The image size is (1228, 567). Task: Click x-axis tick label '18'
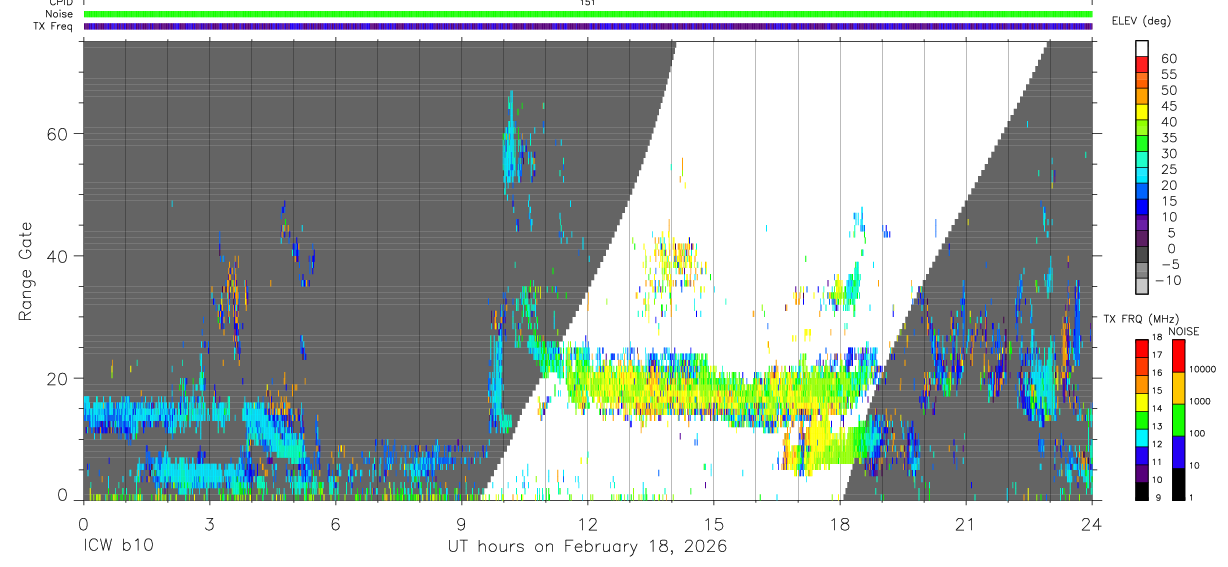[x=839, y=523]
